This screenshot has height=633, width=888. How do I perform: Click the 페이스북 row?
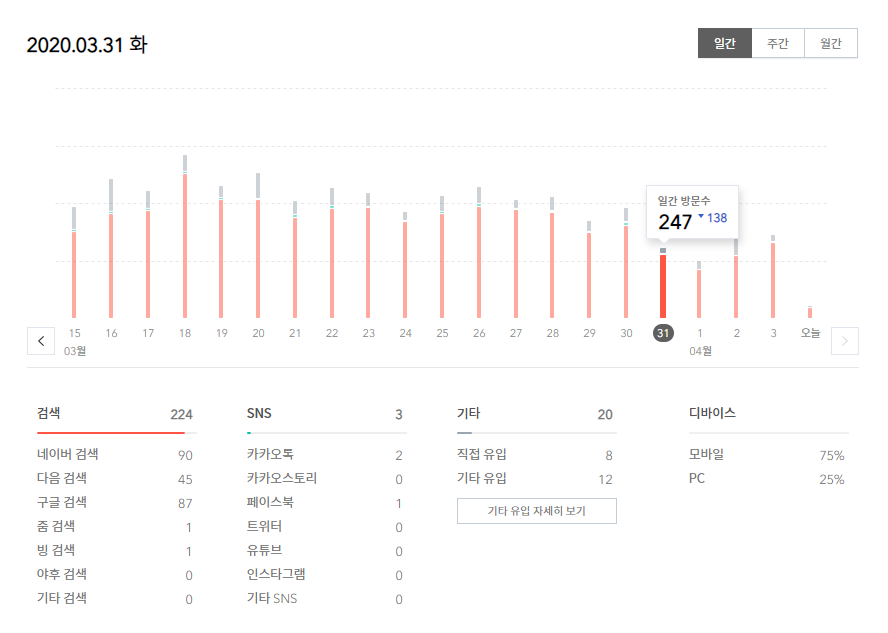tap(325, 503)
